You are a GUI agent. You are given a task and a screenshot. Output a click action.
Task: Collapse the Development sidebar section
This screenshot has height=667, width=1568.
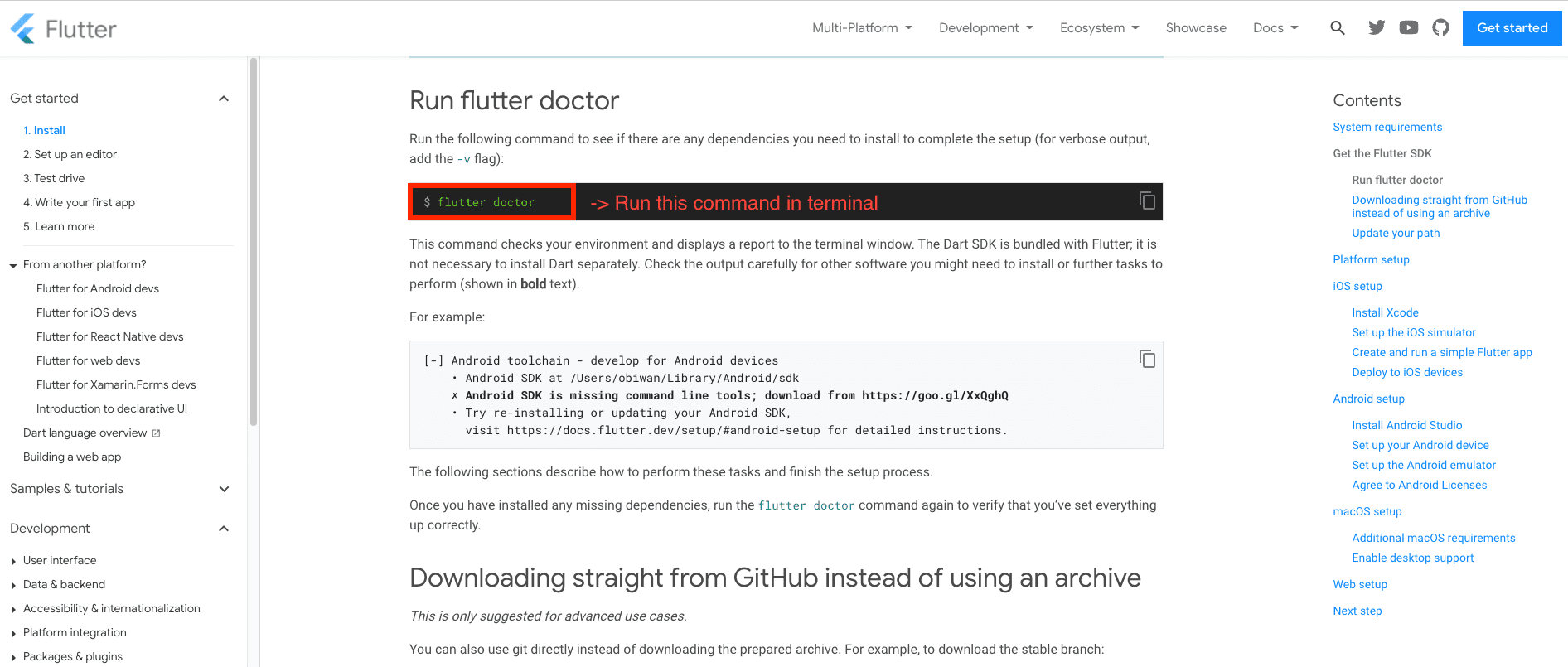(x=224, y=529)
